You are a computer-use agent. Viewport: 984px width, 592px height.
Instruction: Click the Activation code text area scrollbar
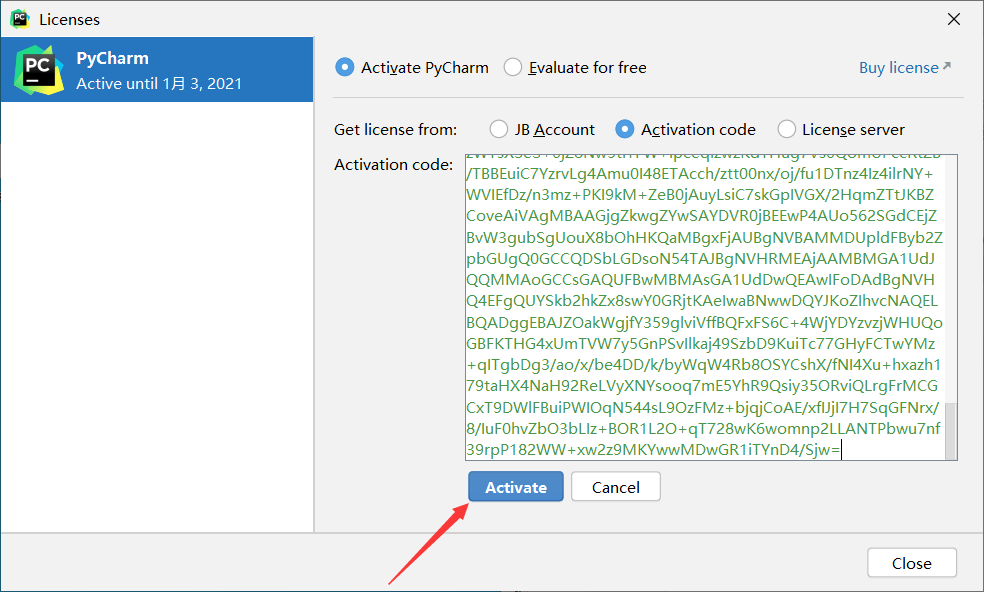click(x=951, y=431)
